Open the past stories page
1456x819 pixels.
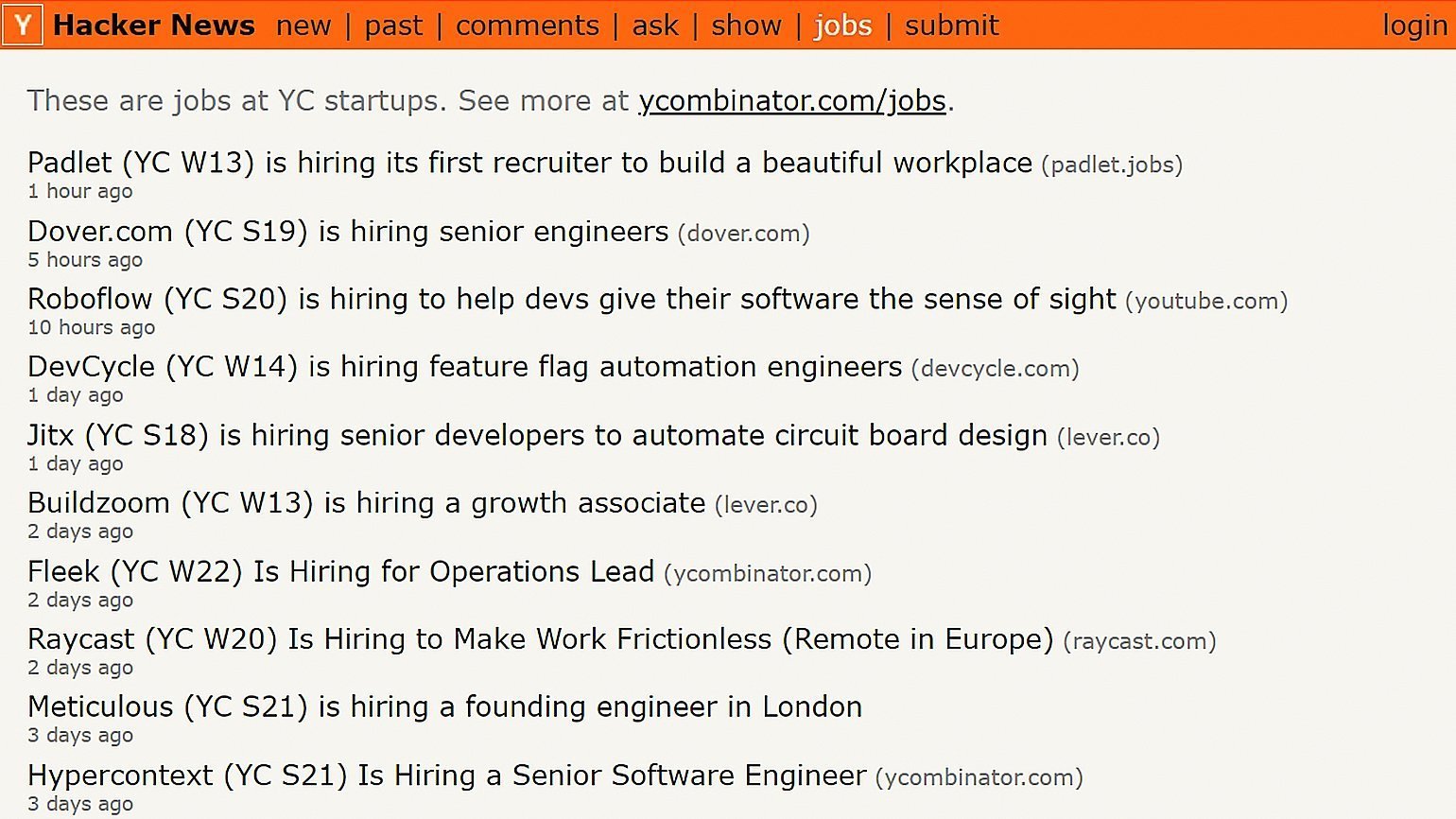(393, 26)
